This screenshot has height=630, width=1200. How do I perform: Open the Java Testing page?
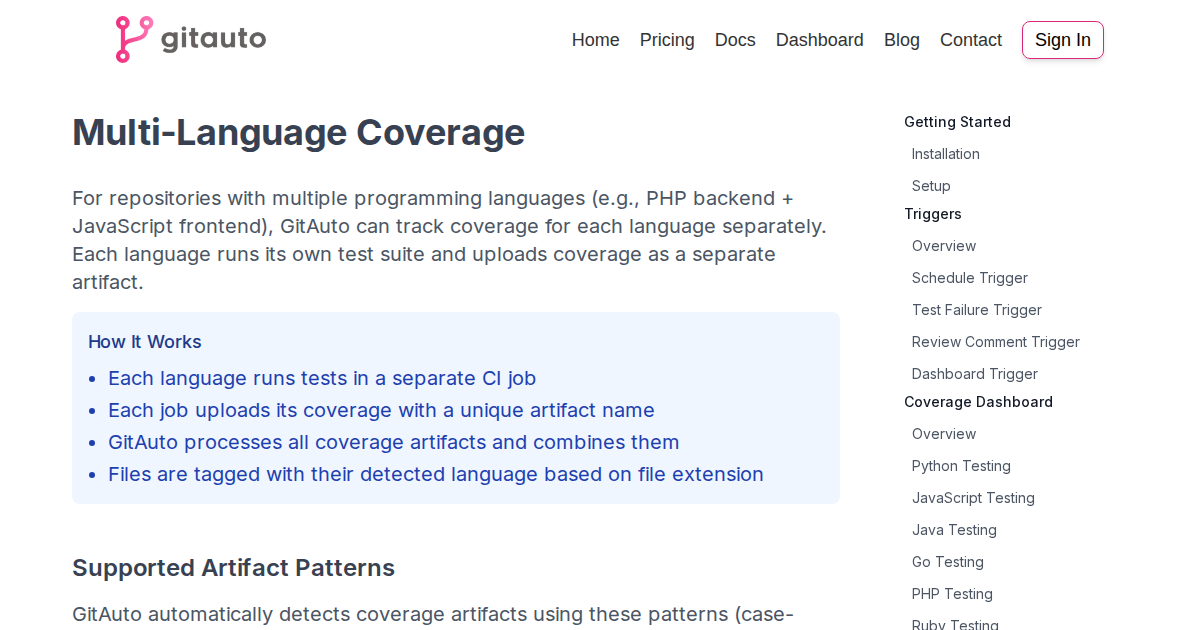[954, 530]
